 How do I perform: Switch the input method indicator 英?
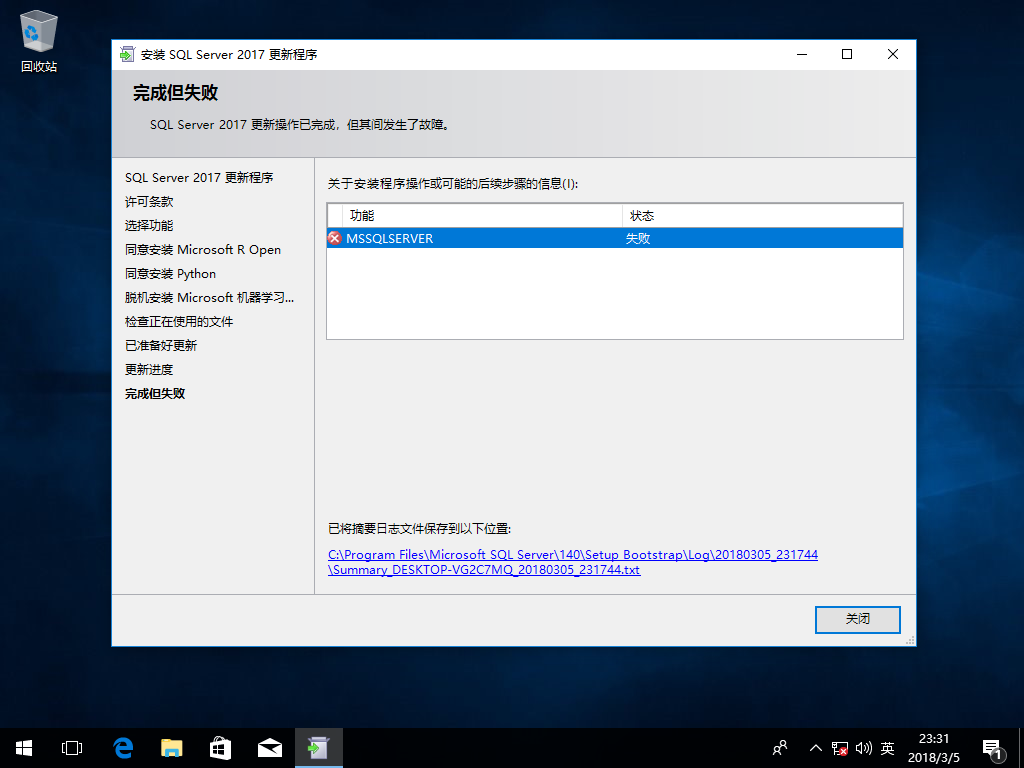coord(887,748)
